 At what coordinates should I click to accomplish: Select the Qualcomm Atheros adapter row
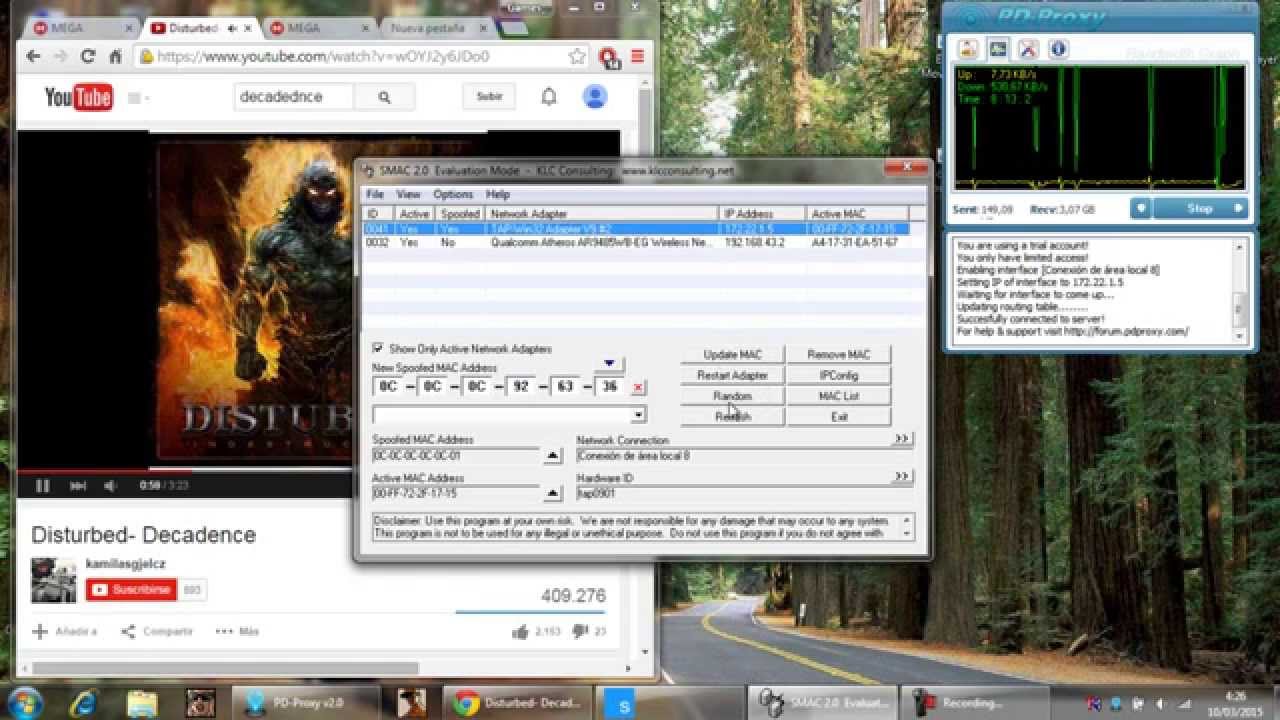click(x=636, y=243)
